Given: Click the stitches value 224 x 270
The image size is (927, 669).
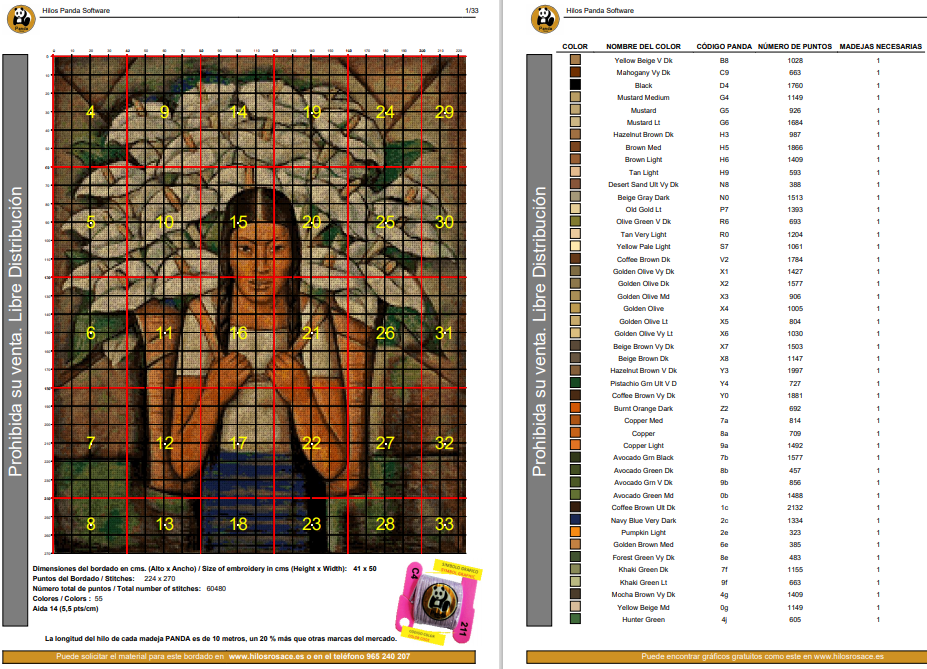Looking at the screenshot, I should (x=160, y=579).
